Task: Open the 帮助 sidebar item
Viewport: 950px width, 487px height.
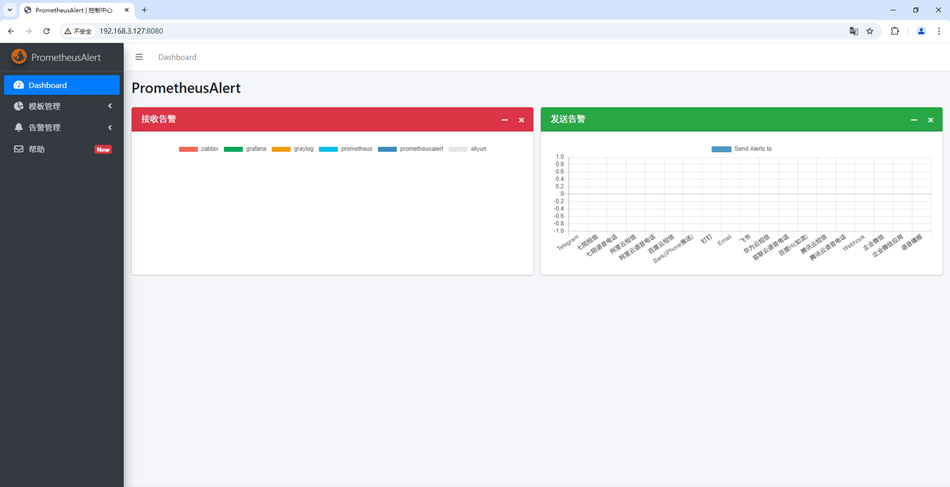Action: [x=62, y=149]
